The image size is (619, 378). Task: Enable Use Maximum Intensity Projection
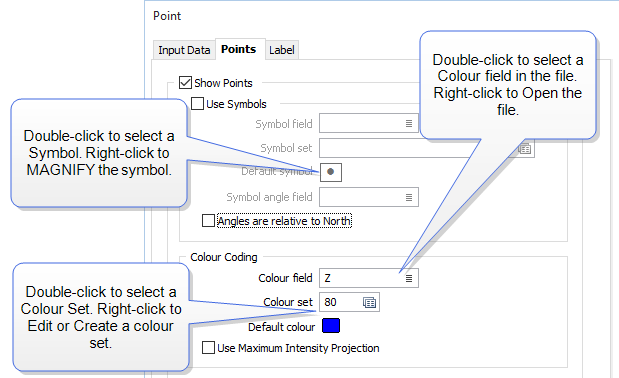208,348
